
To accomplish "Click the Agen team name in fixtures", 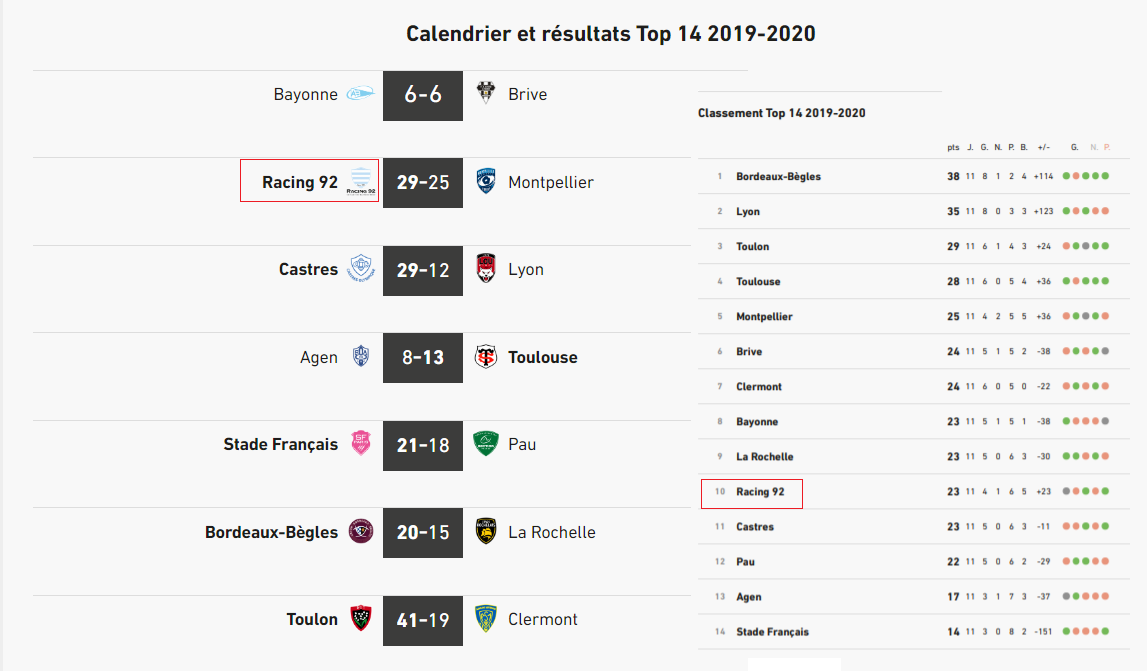I will 319,357.
